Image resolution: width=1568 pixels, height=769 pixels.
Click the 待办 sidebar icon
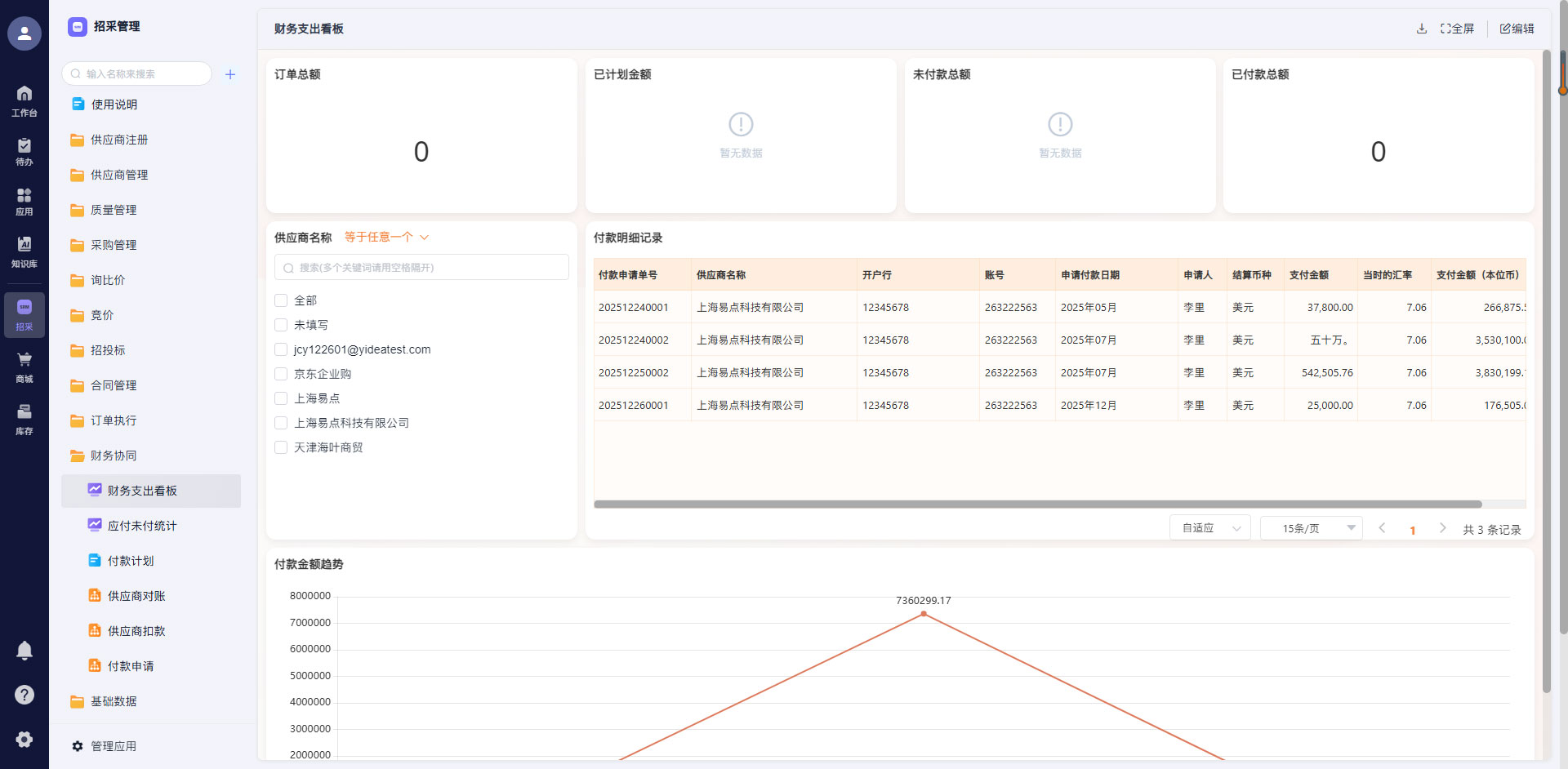coord(24,151)
